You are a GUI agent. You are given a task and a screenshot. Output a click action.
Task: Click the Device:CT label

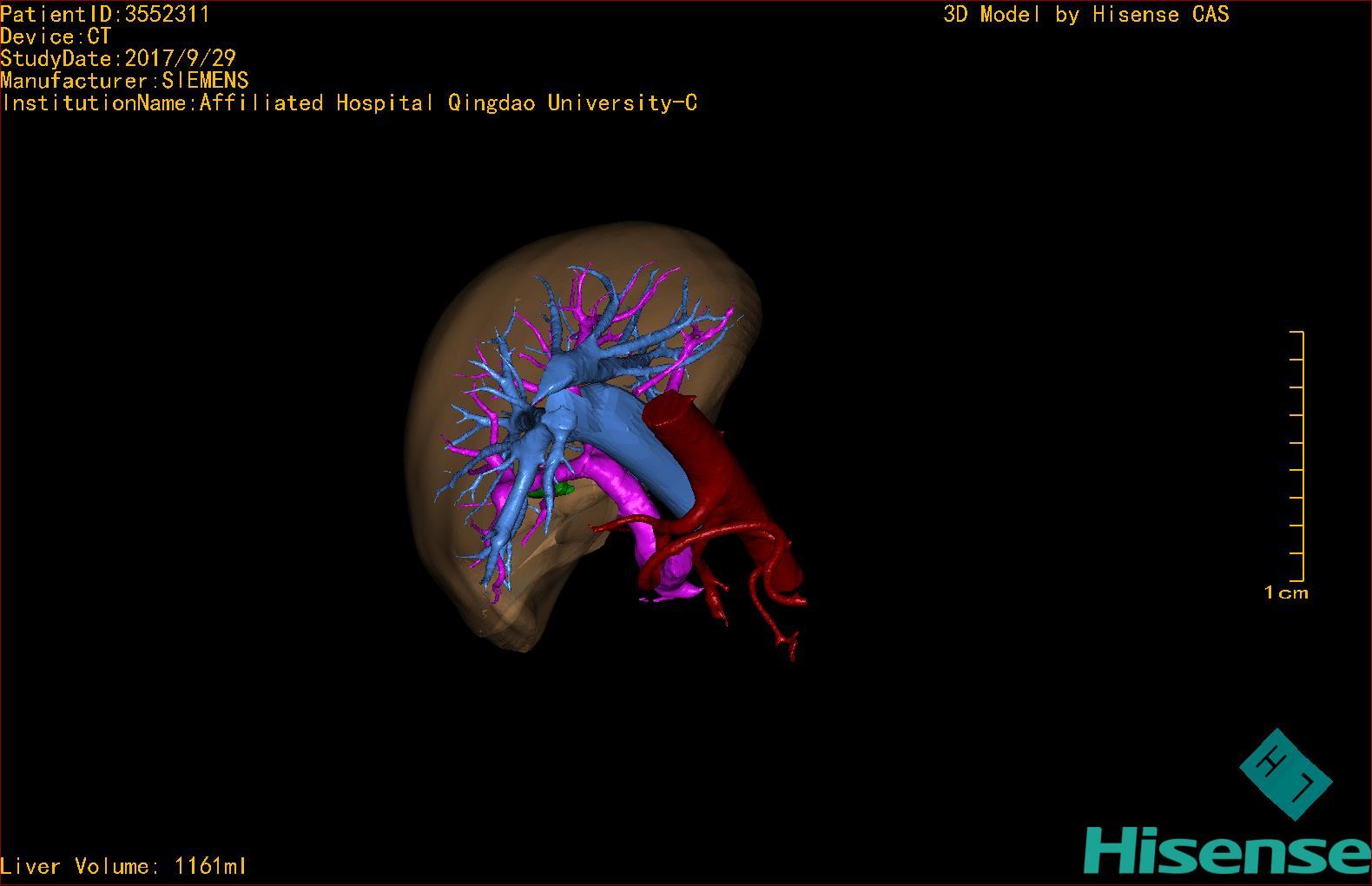click(56, 36)
